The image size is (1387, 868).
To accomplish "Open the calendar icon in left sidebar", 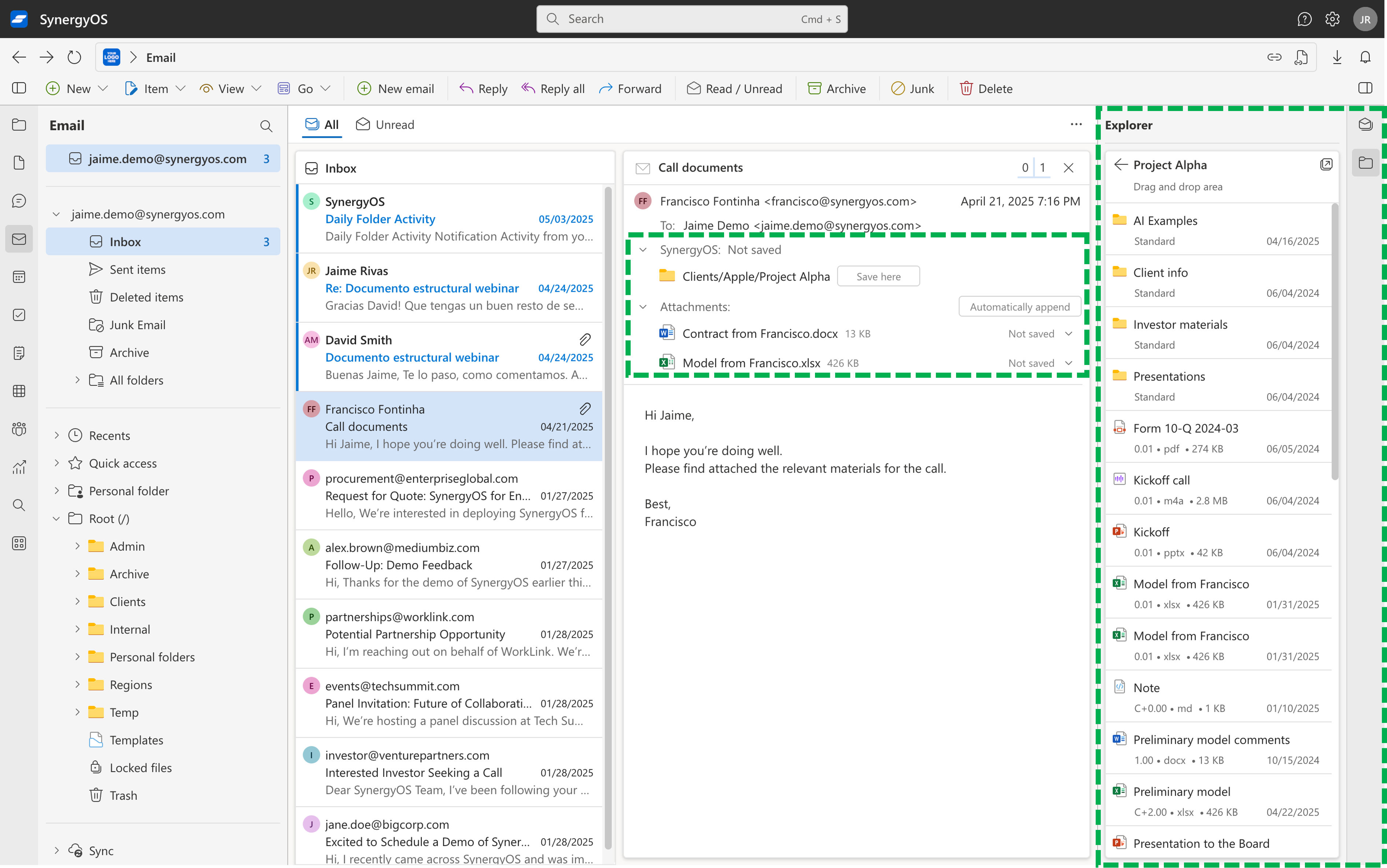I will 19,277.
